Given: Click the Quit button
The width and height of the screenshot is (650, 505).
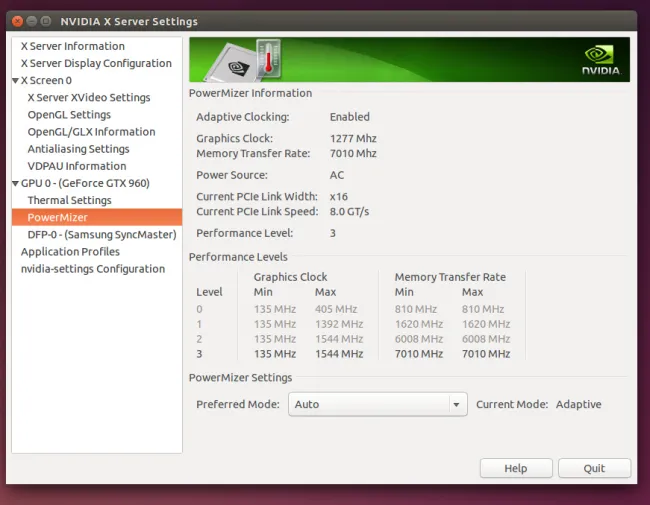Looking at the screenshot, I should 594,468.
